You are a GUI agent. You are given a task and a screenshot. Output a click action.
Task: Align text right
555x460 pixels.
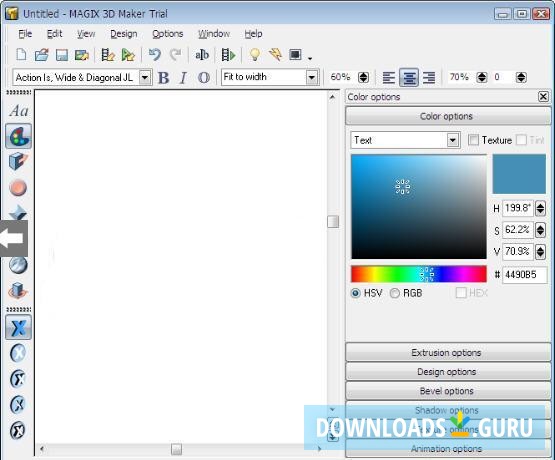point(429,77)
